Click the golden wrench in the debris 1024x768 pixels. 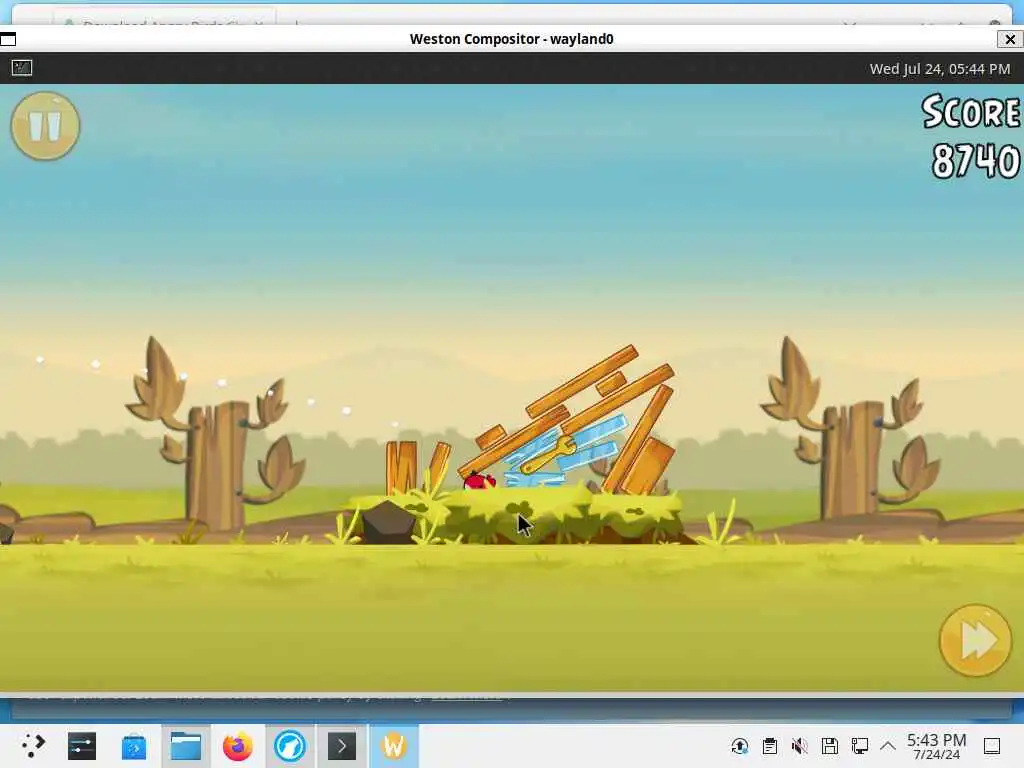[x=549, y=455]
